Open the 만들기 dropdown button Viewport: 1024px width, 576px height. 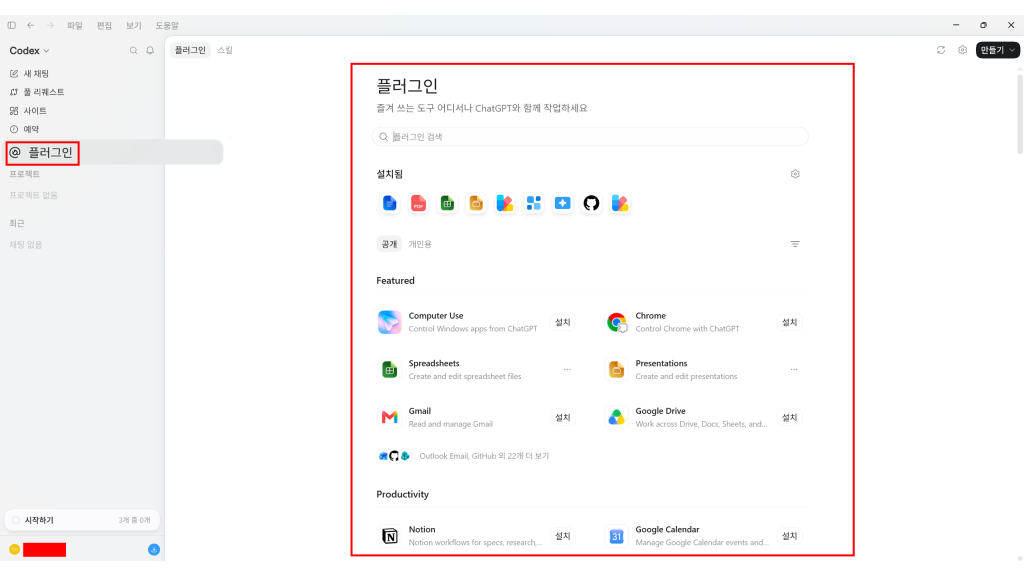[x=997, y=50]
